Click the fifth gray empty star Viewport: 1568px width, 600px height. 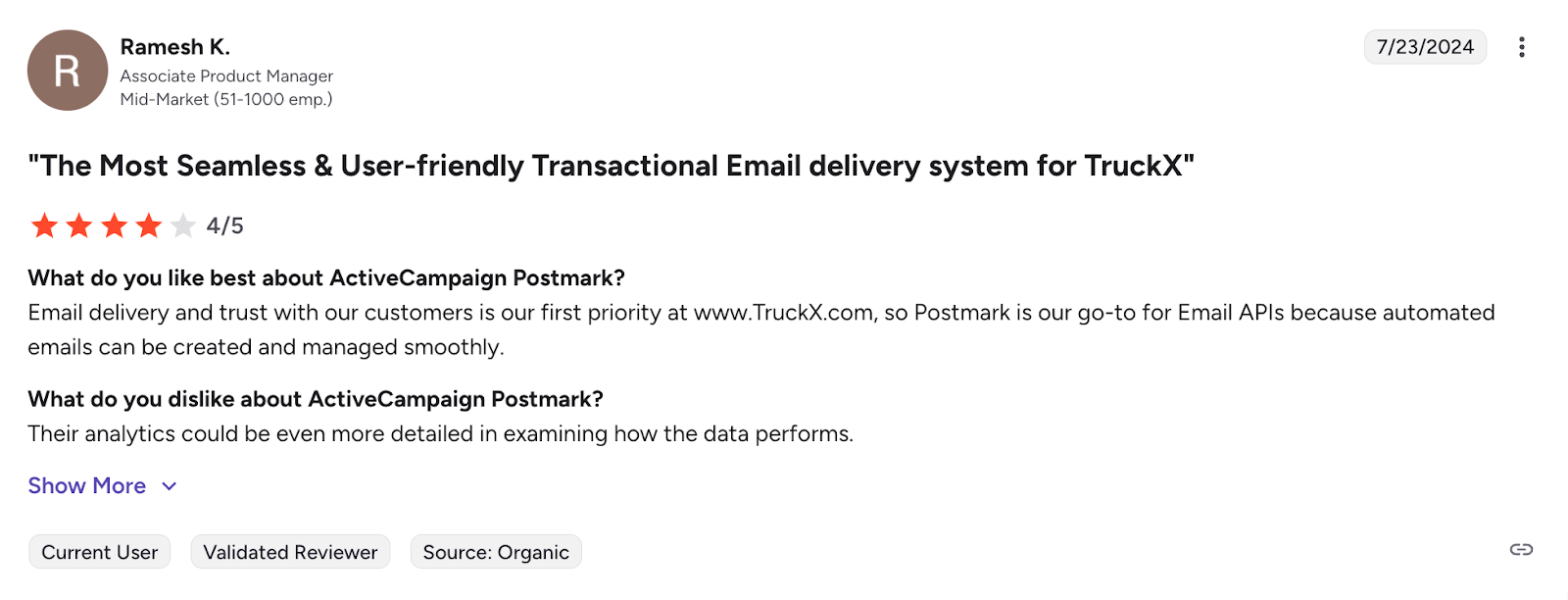[183, 226]
